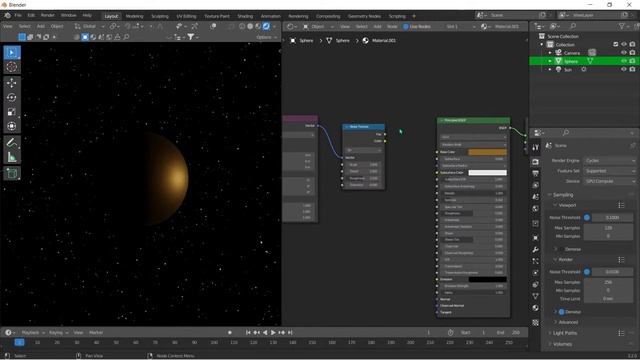Open the File menu
This screenshot has height=360, width=640.
pyautogui.click(x=18, y=16)
